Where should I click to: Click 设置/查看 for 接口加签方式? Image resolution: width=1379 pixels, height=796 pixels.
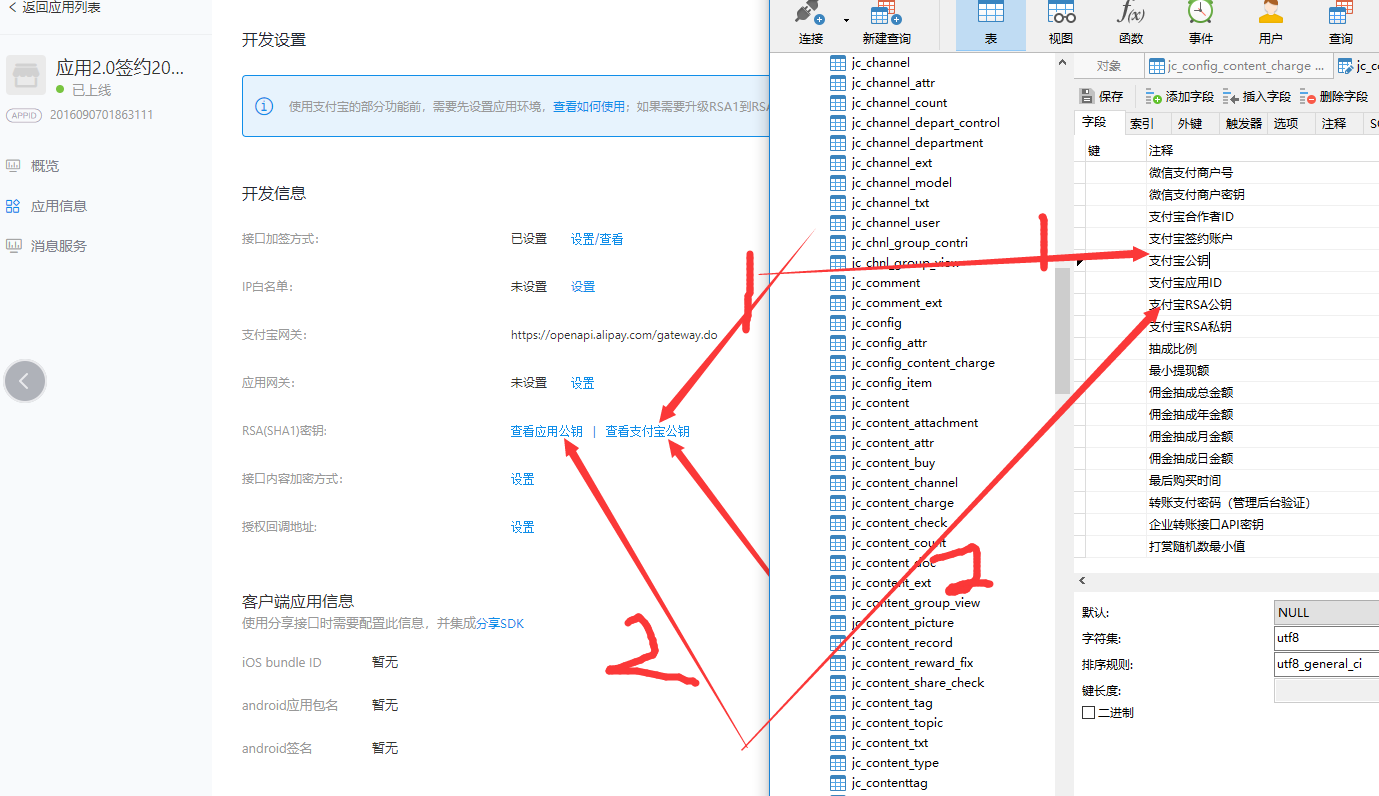click(x=597, y=239)
